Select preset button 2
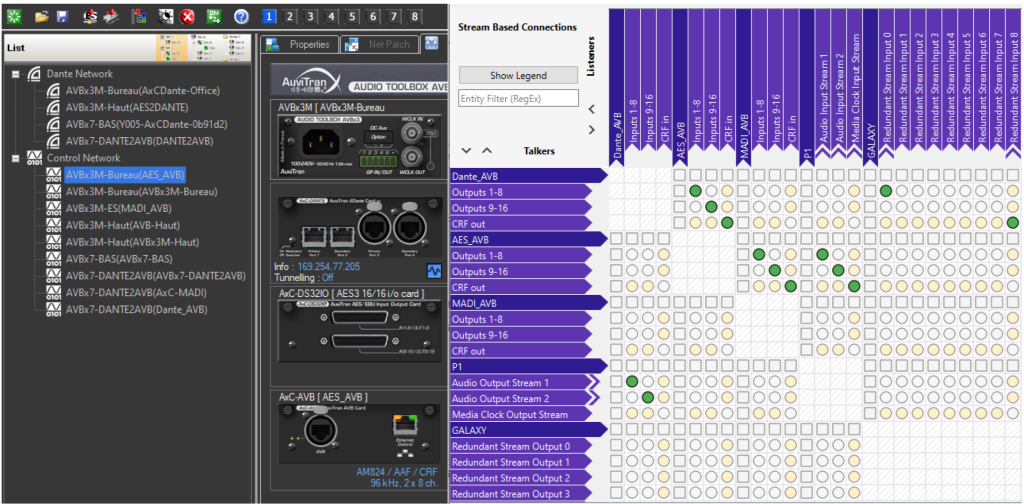Image resolution: width=1024 pixels, height=504 pixels. (290, 17)
